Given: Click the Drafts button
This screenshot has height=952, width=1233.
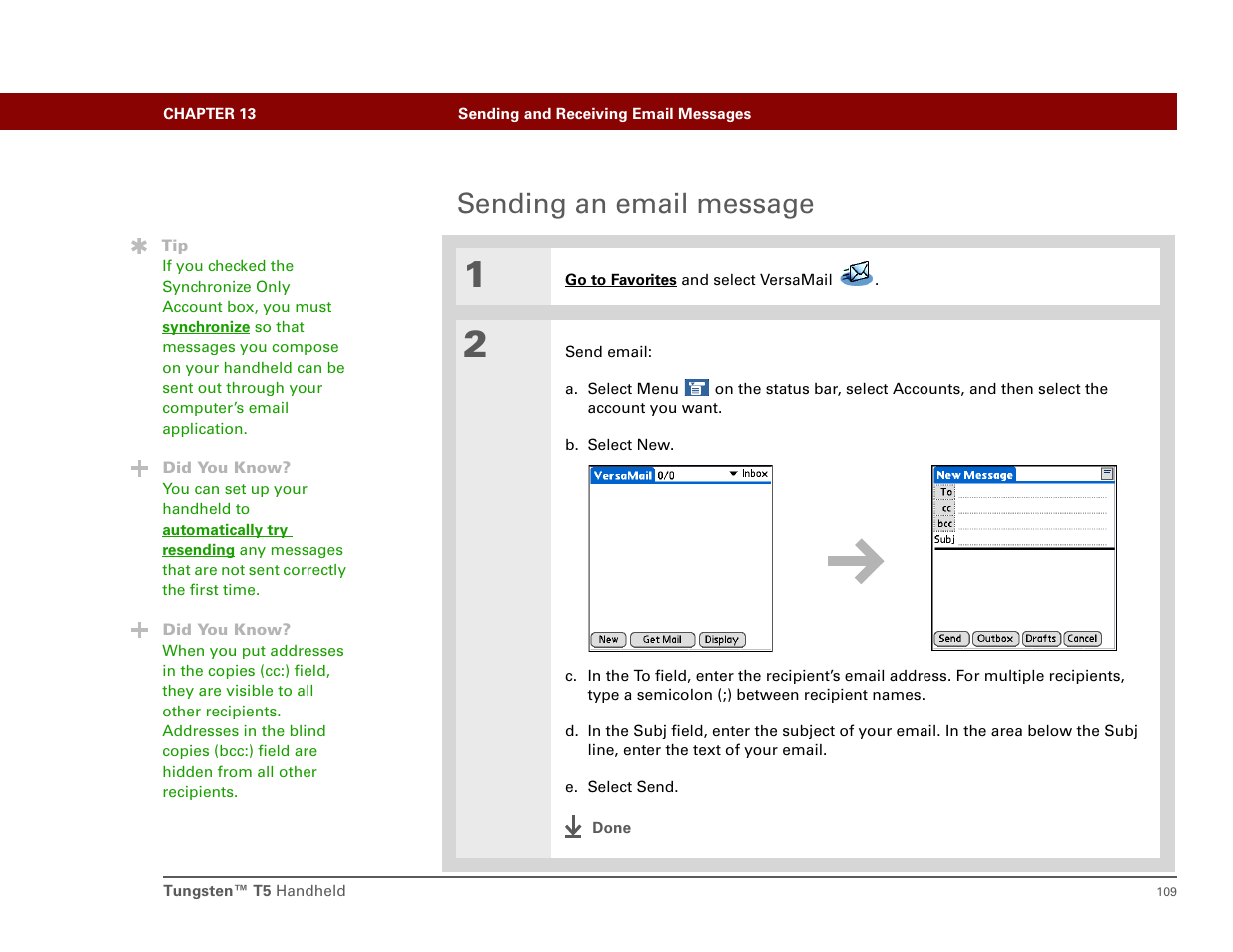Looking at the screenshot, I should point(1041,639).
